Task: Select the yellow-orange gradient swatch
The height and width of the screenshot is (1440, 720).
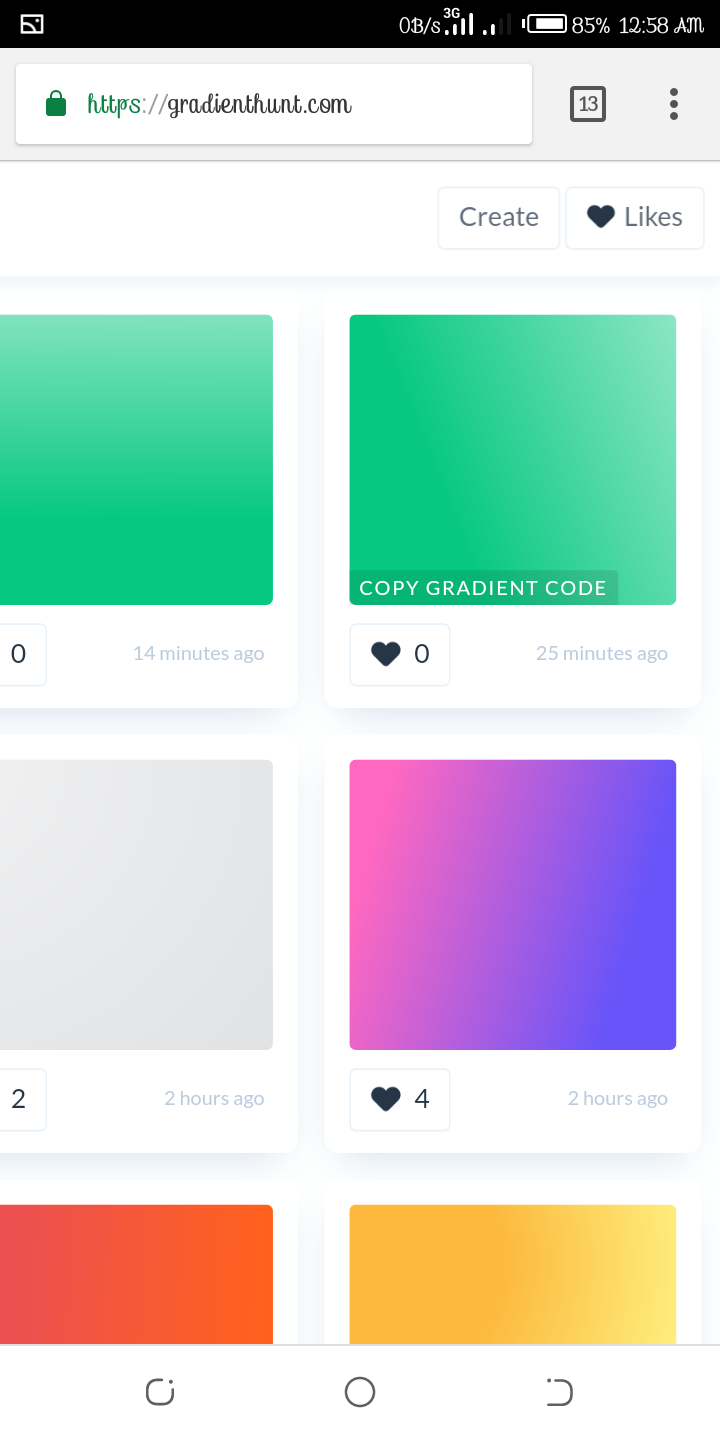Action: 513,1275
